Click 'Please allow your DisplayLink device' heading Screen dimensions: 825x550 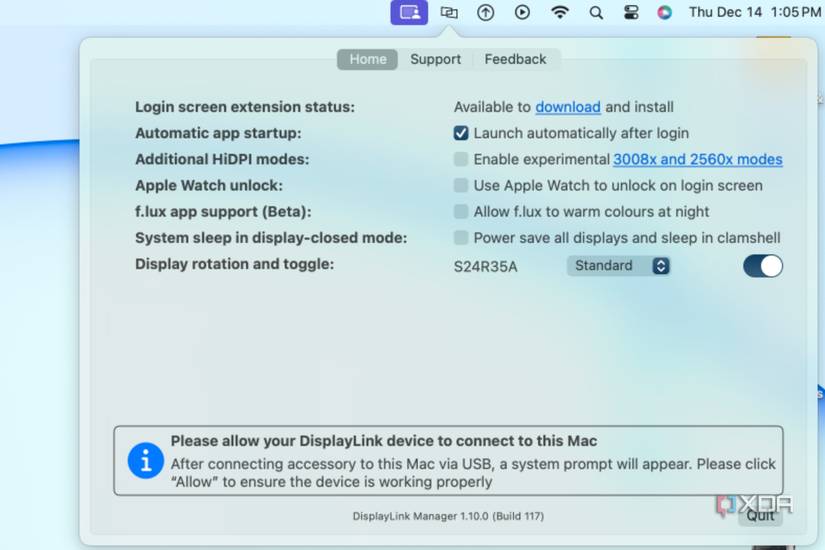pyautogui.click(x=384, y=441)
